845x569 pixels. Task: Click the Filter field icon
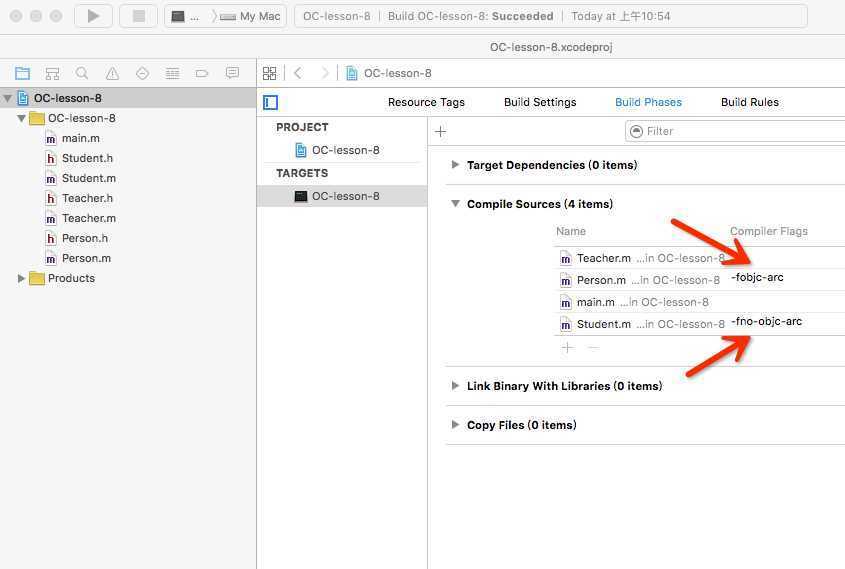636,131
